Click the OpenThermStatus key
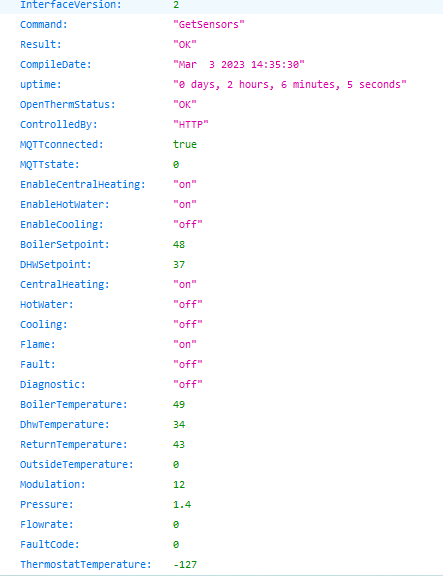The width and height of the screenshot is (443, 576). 68,105
